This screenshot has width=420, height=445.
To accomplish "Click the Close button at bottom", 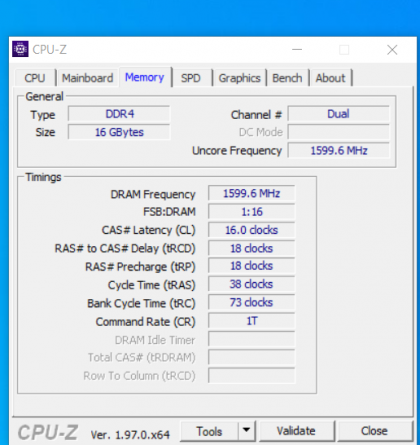I will coord(374,431).
